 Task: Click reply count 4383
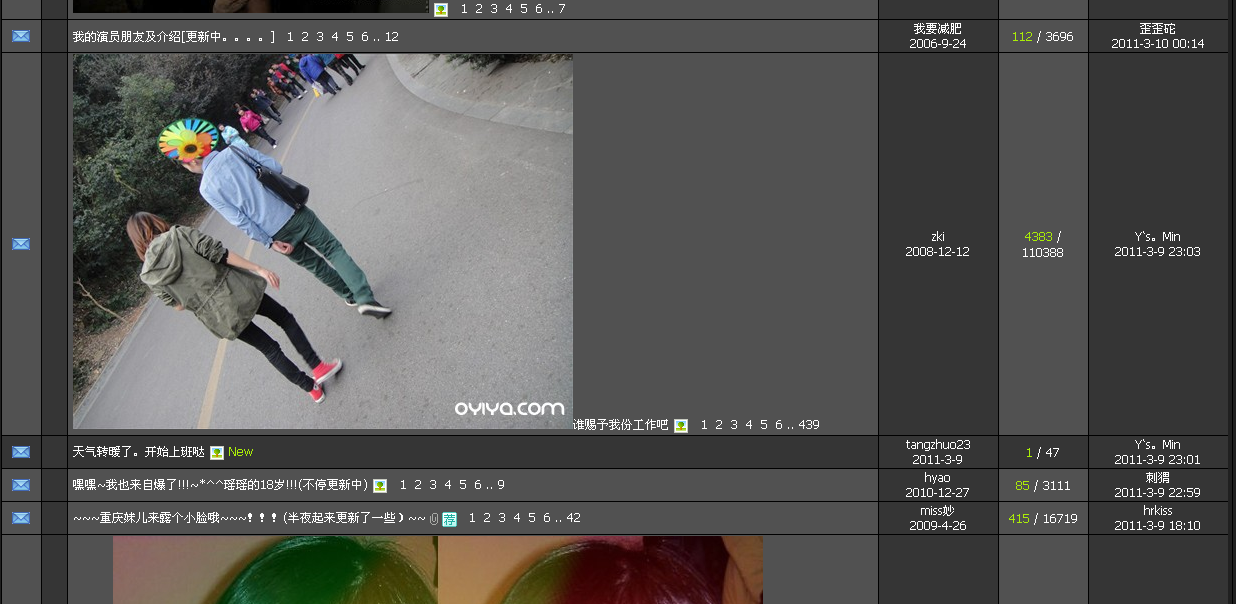(x=1038, y=237)
